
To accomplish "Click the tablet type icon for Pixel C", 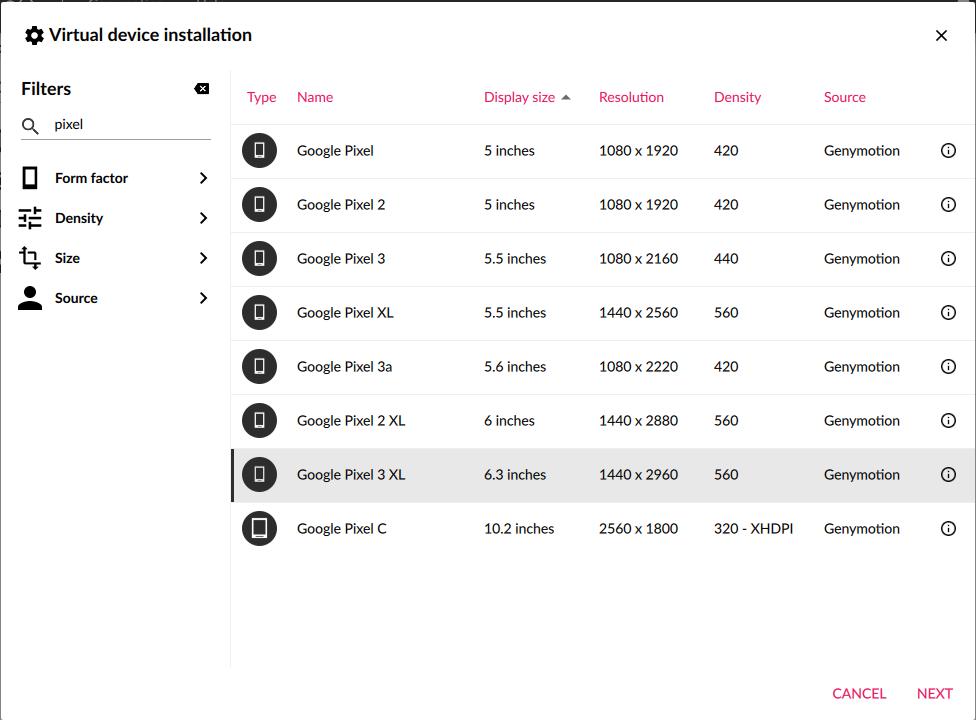I will pyautogui.click(x=259, y=528).
